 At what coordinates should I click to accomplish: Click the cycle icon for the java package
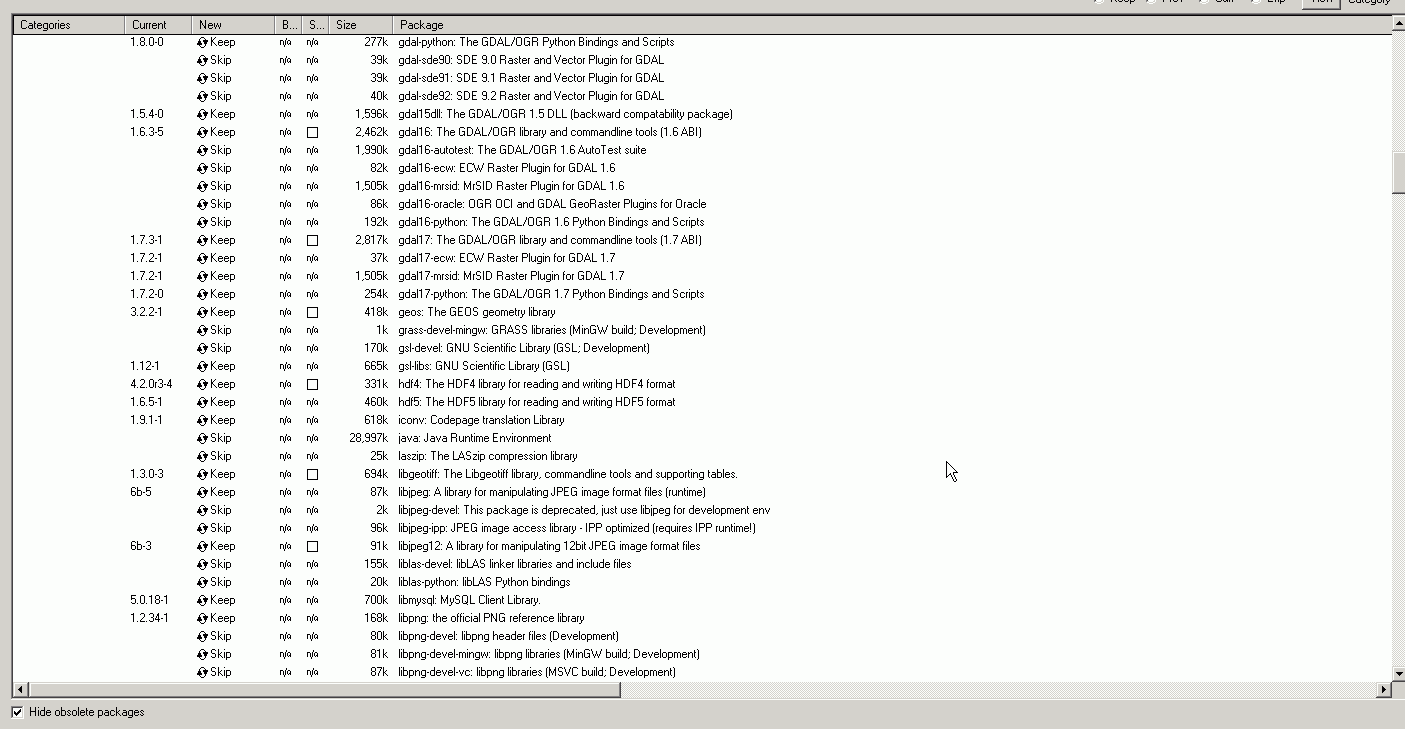202,438
